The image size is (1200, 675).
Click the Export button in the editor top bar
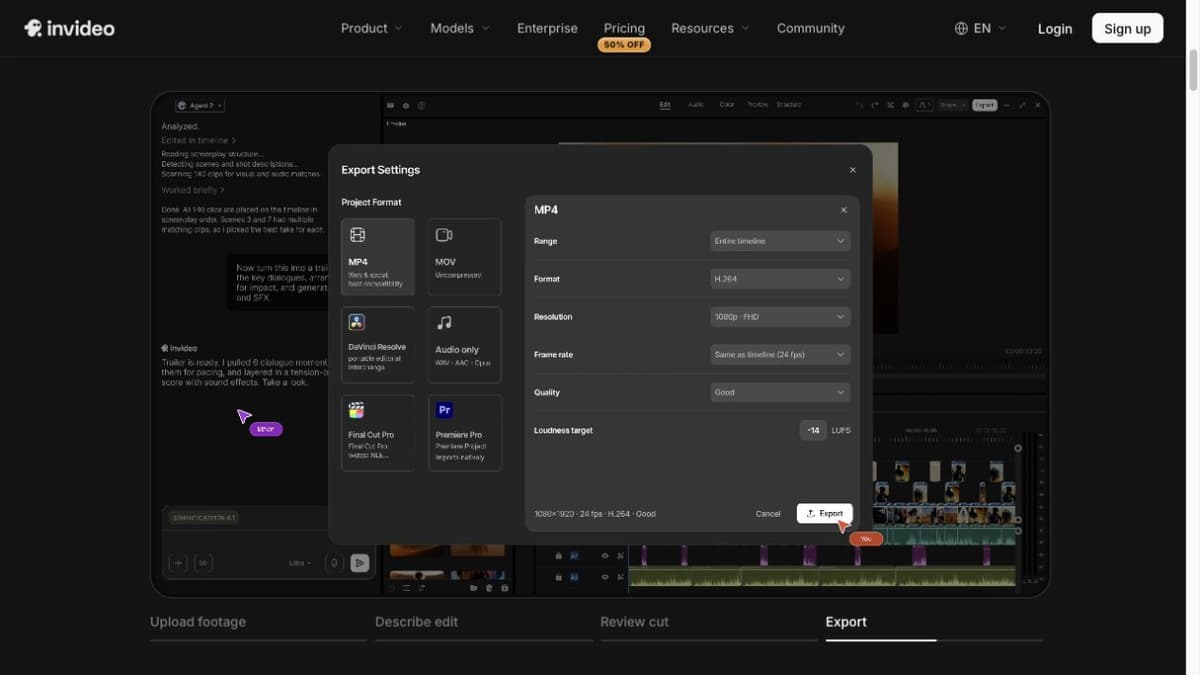coord(985,105)
